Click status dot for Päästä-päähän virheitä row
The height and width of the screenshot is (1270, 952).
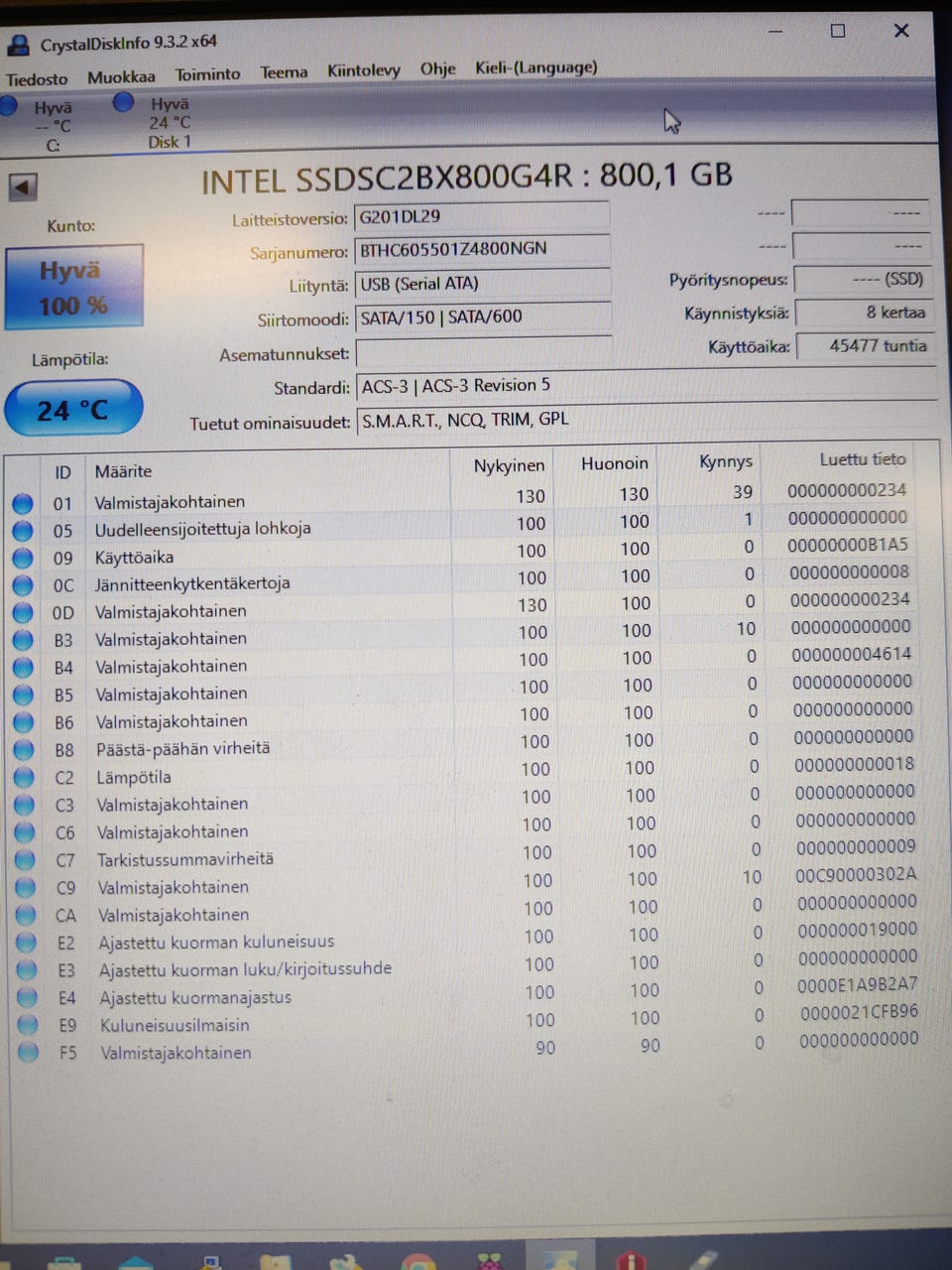(x=24, y=750)
